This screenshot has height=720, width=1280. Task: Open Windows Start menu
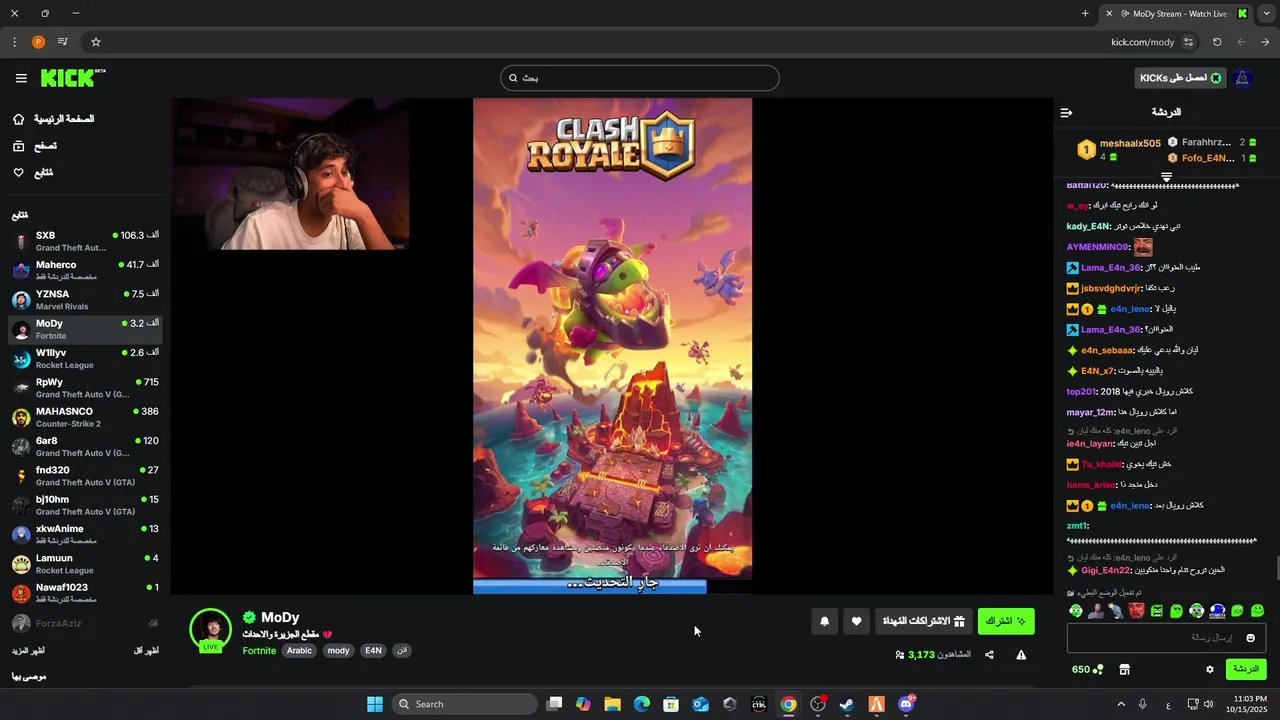(375, 704)
